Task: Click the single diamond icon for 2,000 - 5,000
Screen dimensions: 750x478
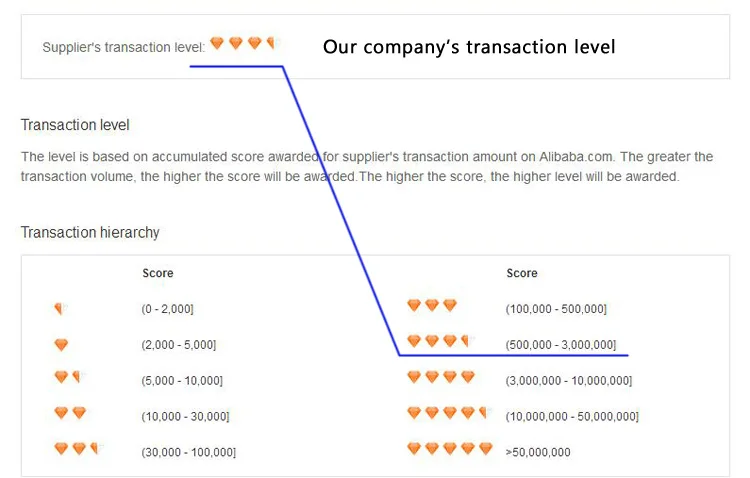Action: pyautogui.click(x=61, y=345)
